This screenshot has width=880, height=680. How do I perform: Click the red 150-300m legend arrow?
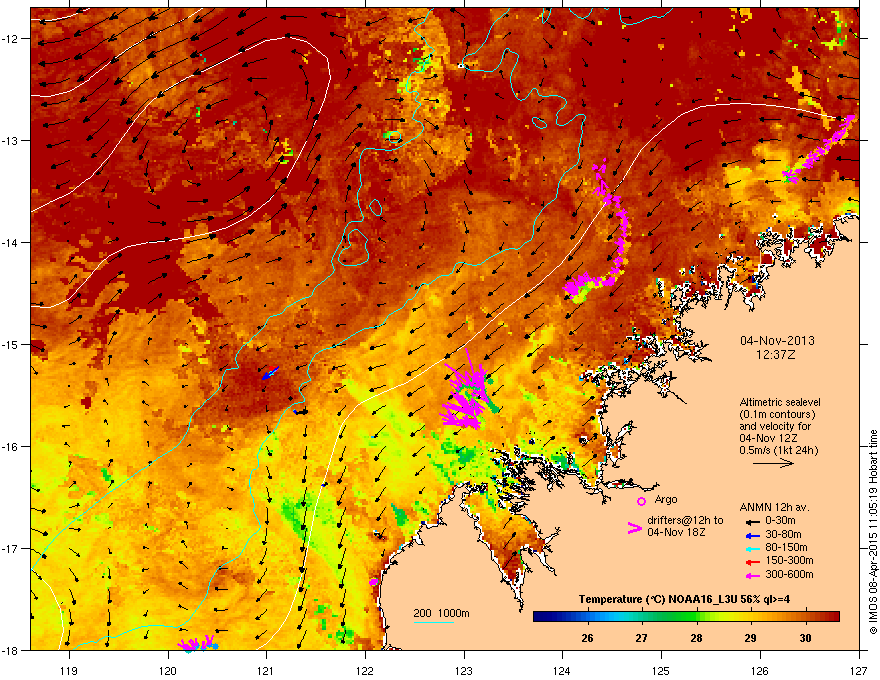752,562
